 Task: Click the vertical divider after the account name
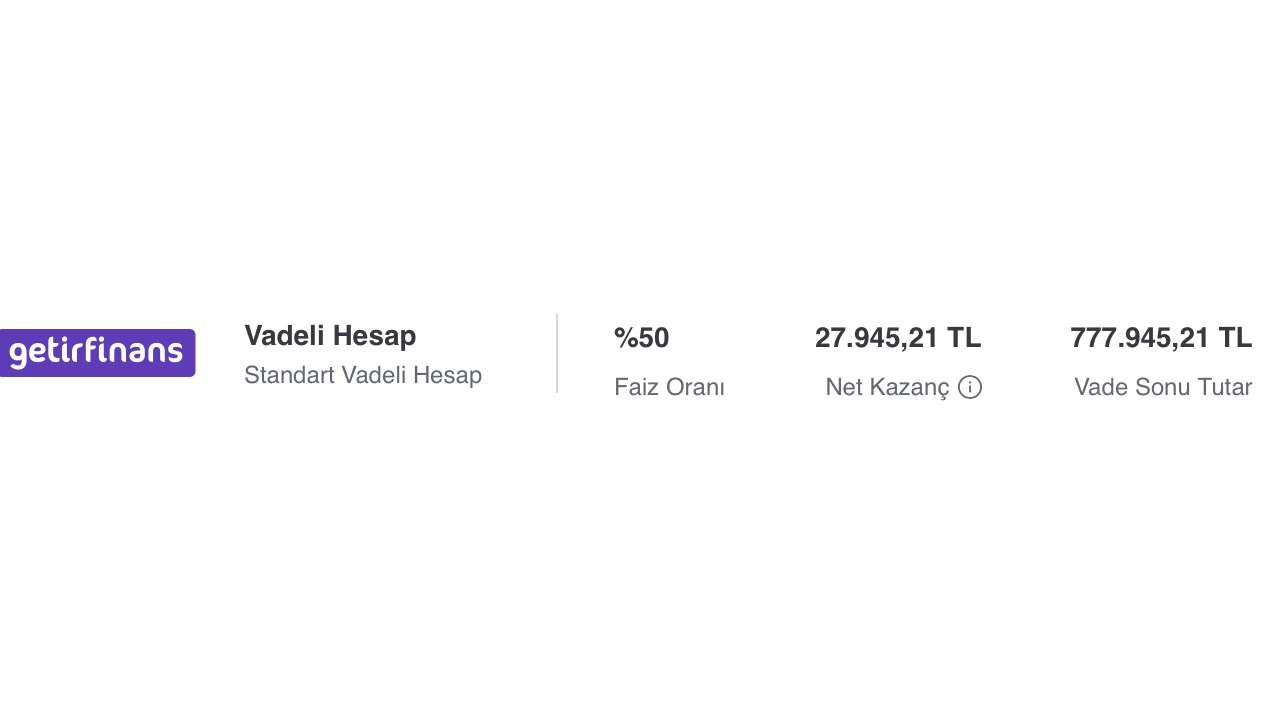(557, 353)
